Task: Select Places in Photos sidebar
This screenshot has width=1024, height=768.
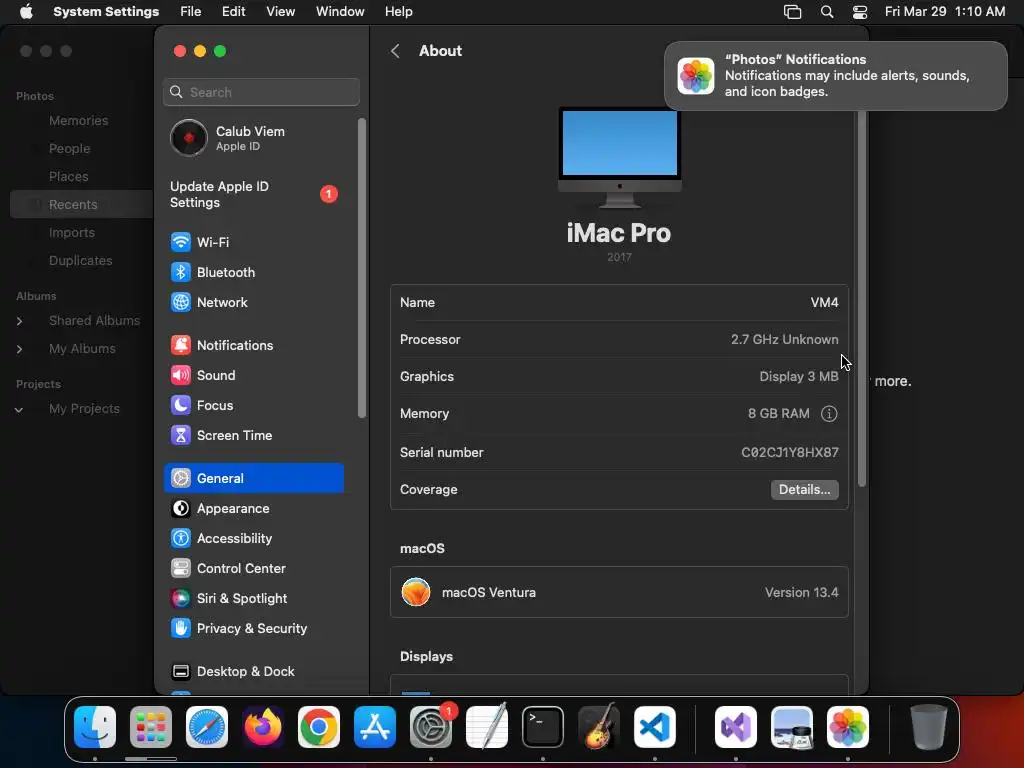Action: click(69, 177)
